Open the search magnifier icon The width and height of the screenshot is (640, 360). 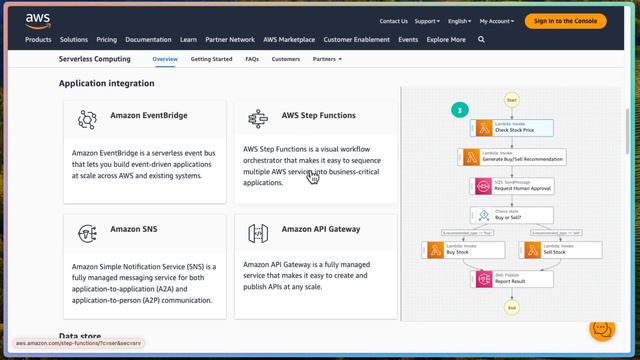481,40
